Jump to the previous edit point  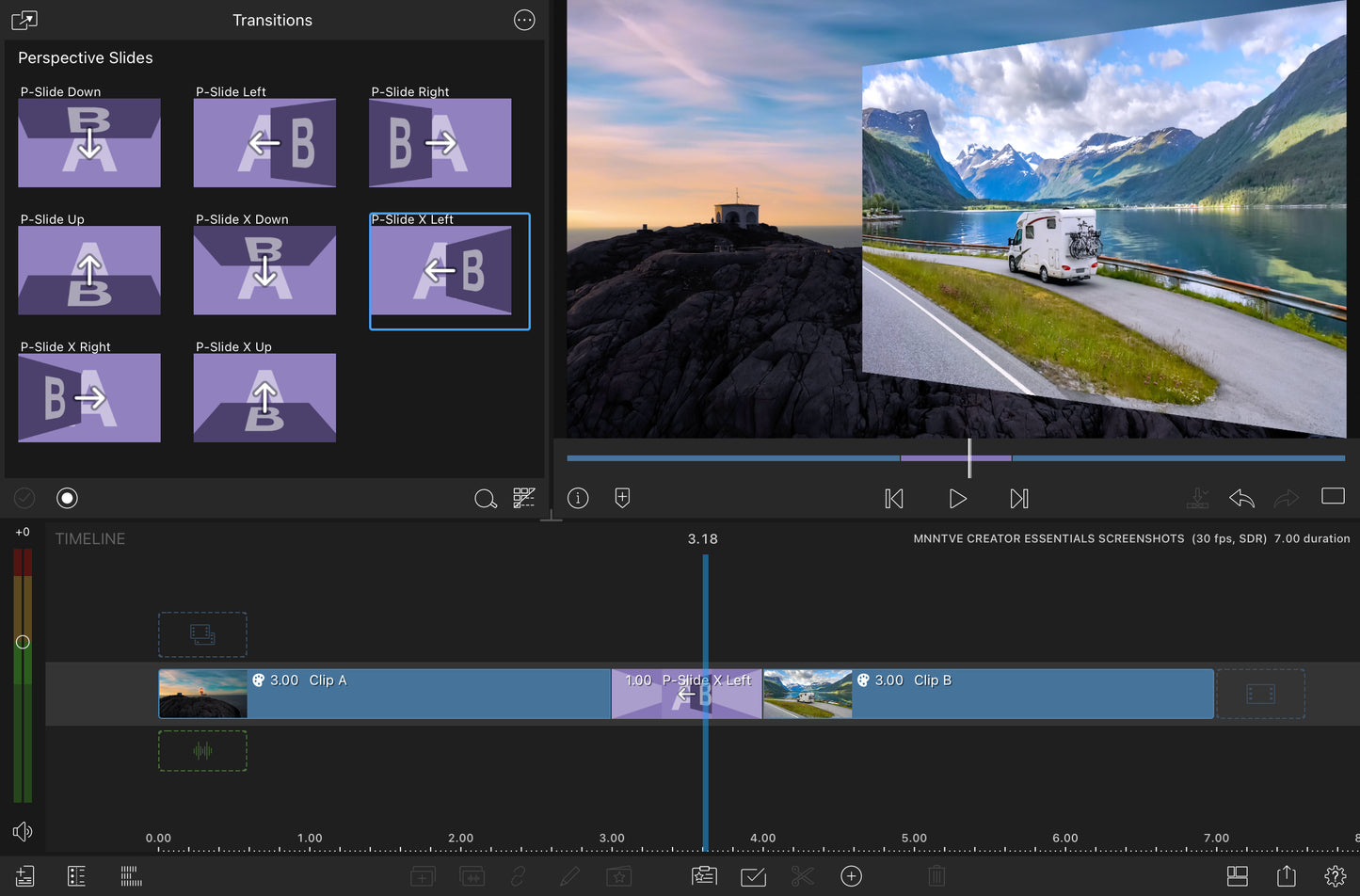click(894, 499)
